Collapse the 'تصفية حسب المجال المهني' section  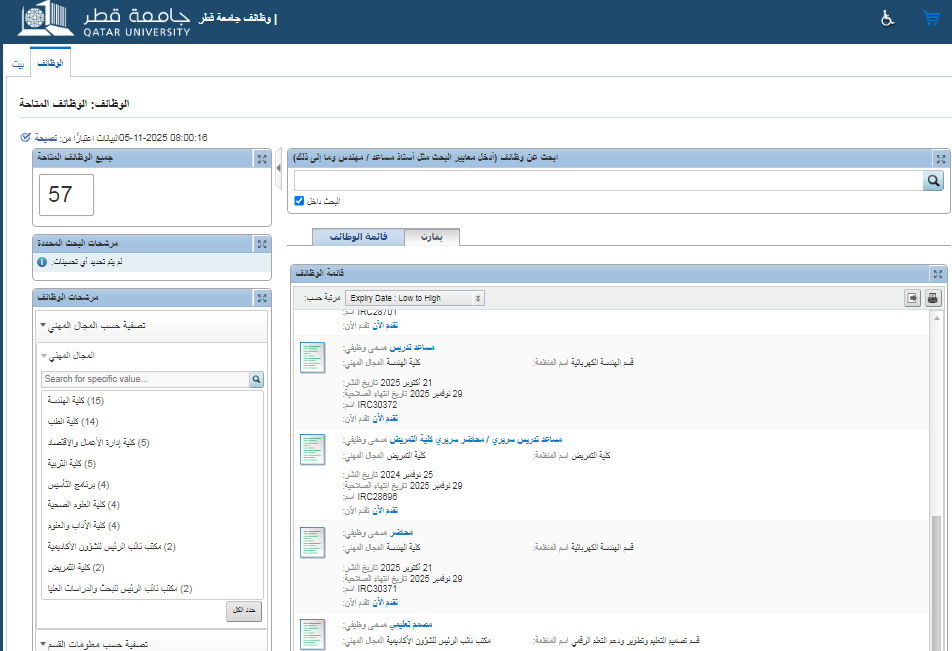point(43,326)
